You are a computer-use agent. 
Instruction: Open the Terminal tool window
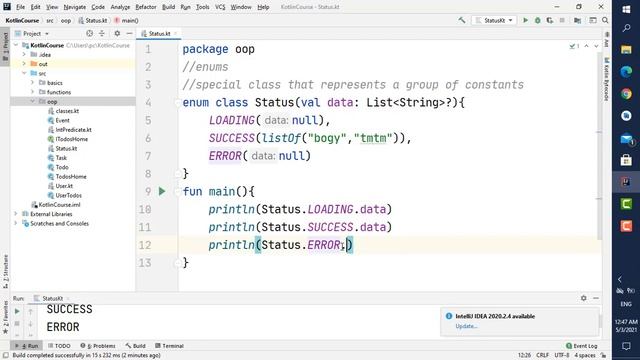tap(169, 346)
